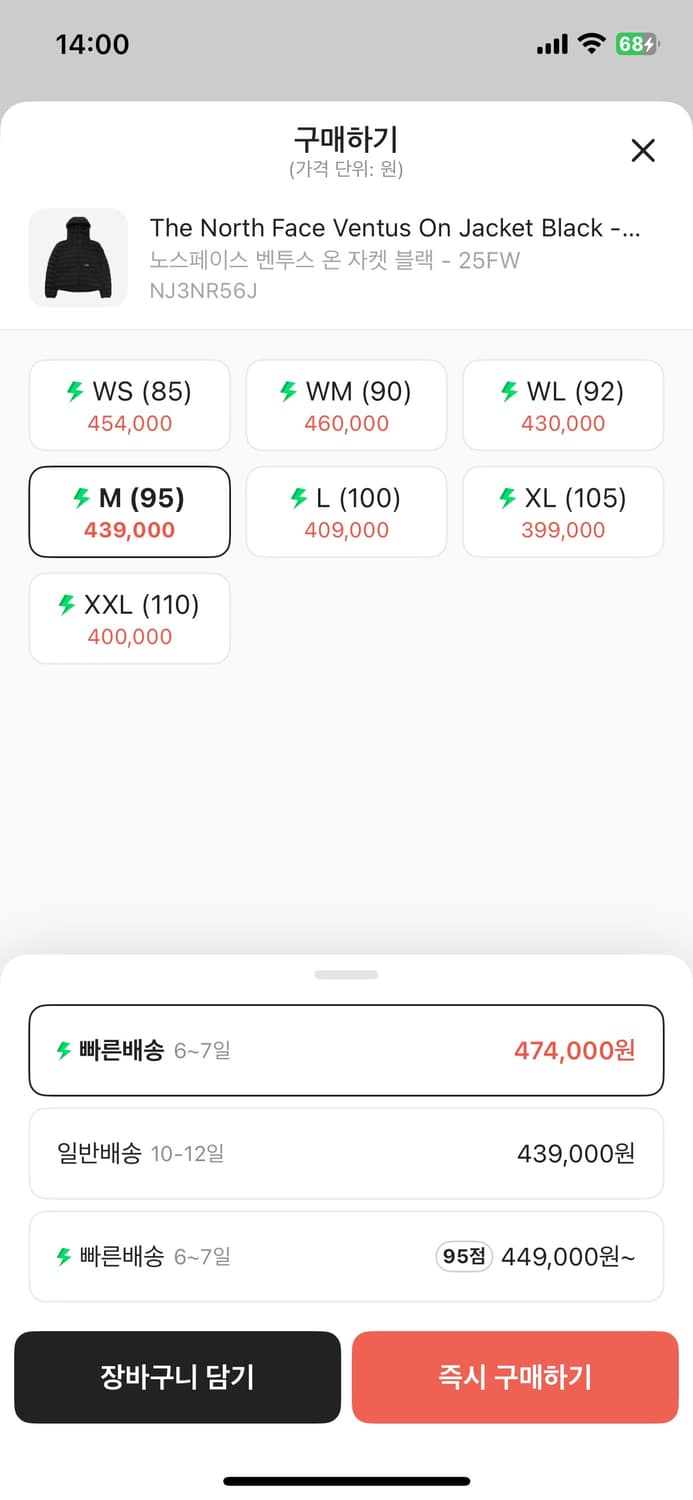Select size XL (105) option

563,512
